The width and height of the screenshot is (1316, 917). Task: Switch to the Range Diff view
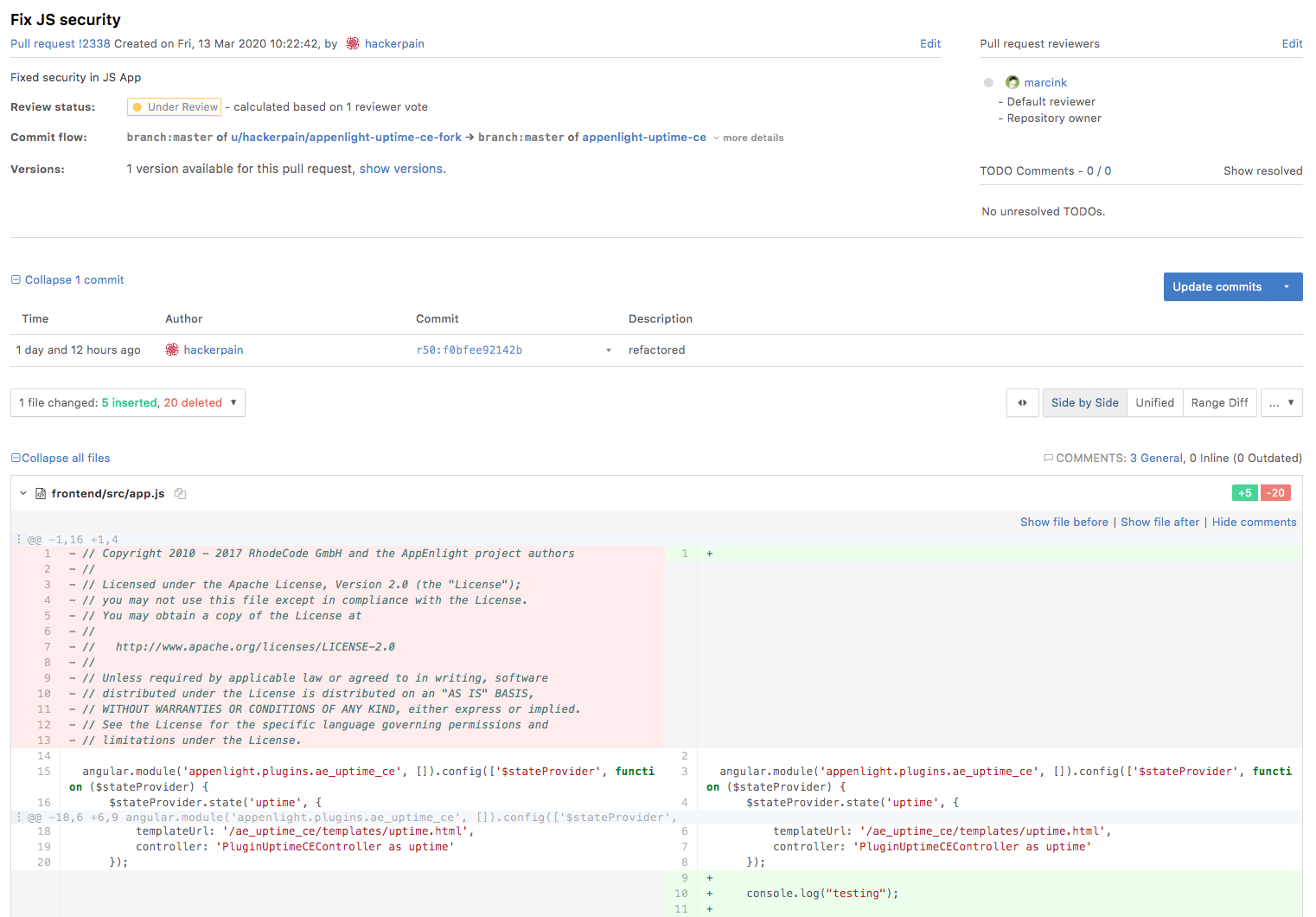tap(1219, 403)
